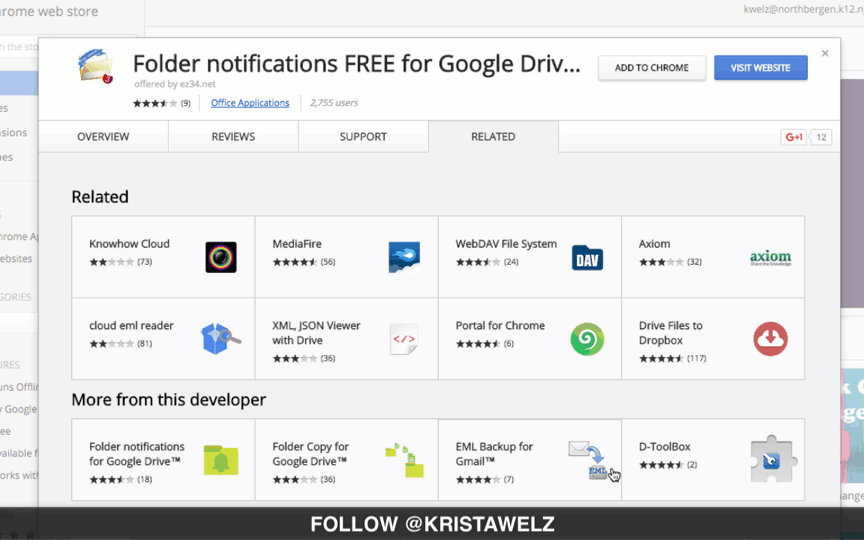This screenshot has width=864, height=540.
Task: Open the green bell folder icon for Folder notifications
Action: click(221, 460)
